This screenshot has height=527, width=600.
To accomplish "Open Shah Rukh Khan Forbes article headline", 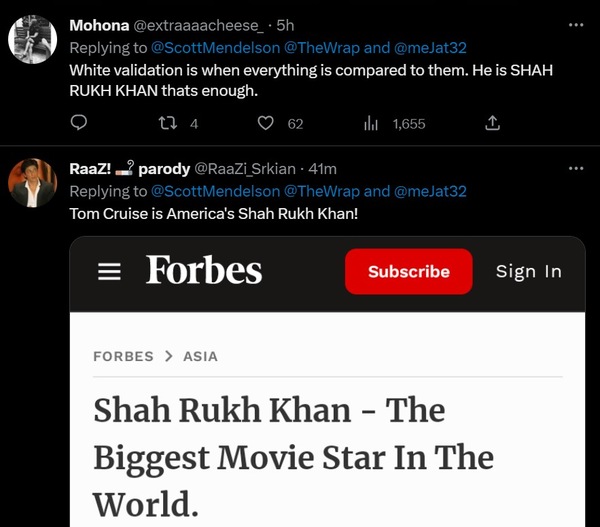I will pyautogui.click(x=293, y=456).
